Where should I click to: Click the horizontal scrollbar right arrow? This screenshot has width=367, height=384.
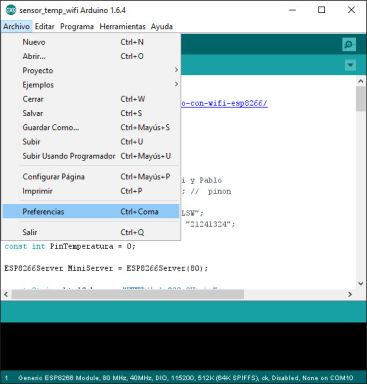[x=350, y=294]
